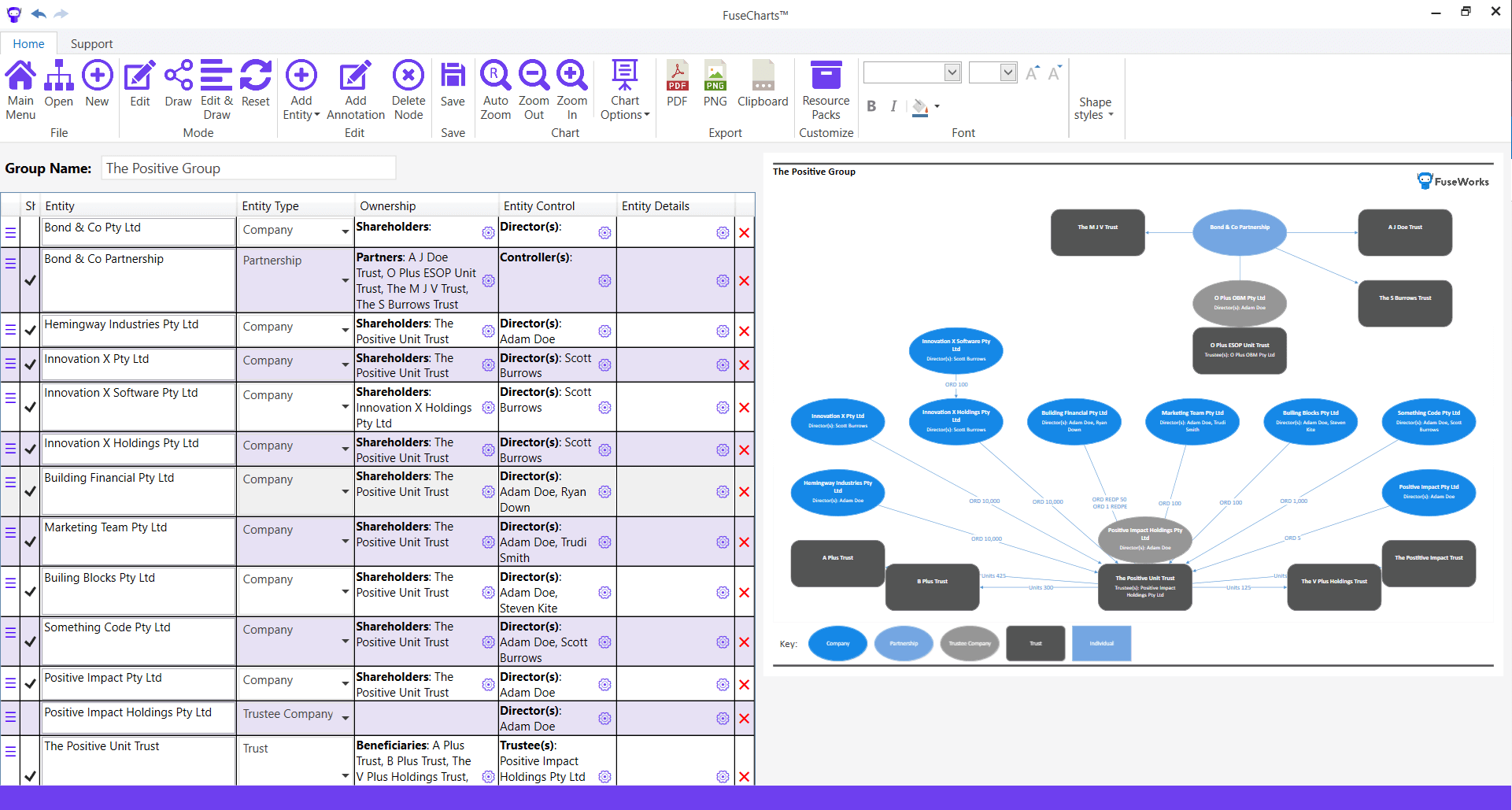Toggle Italic font style
The width and height of the screenshot is (1512, 810).
[893, 106]
